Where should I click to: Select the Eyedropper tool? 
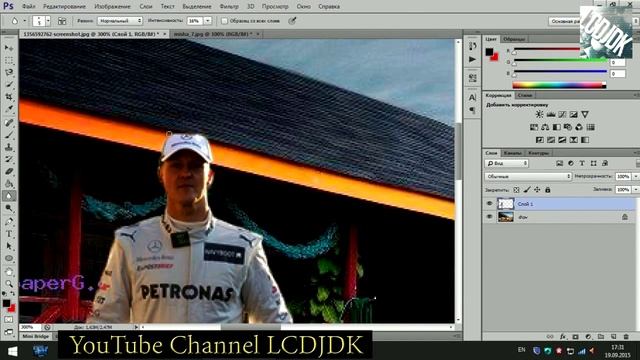click(9, 109)
